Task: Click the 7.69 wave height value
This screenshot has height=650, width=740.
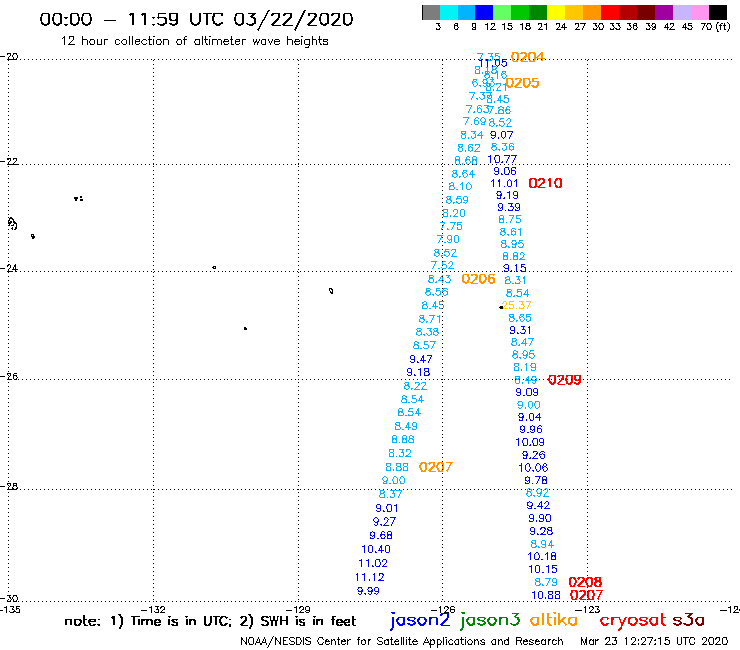Action: pyautogui.click(x=474, y=121)
